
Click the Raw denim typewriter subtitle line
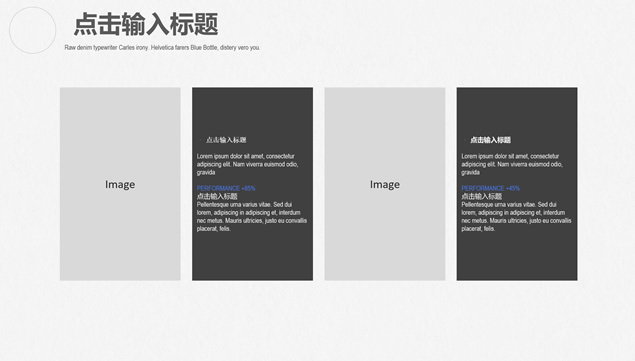(x=162, y=47)
